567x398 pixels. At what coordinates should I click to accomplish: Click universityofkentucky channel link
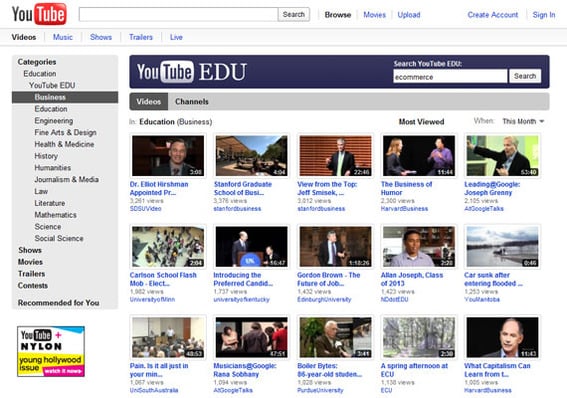click(x=241, y=300)
